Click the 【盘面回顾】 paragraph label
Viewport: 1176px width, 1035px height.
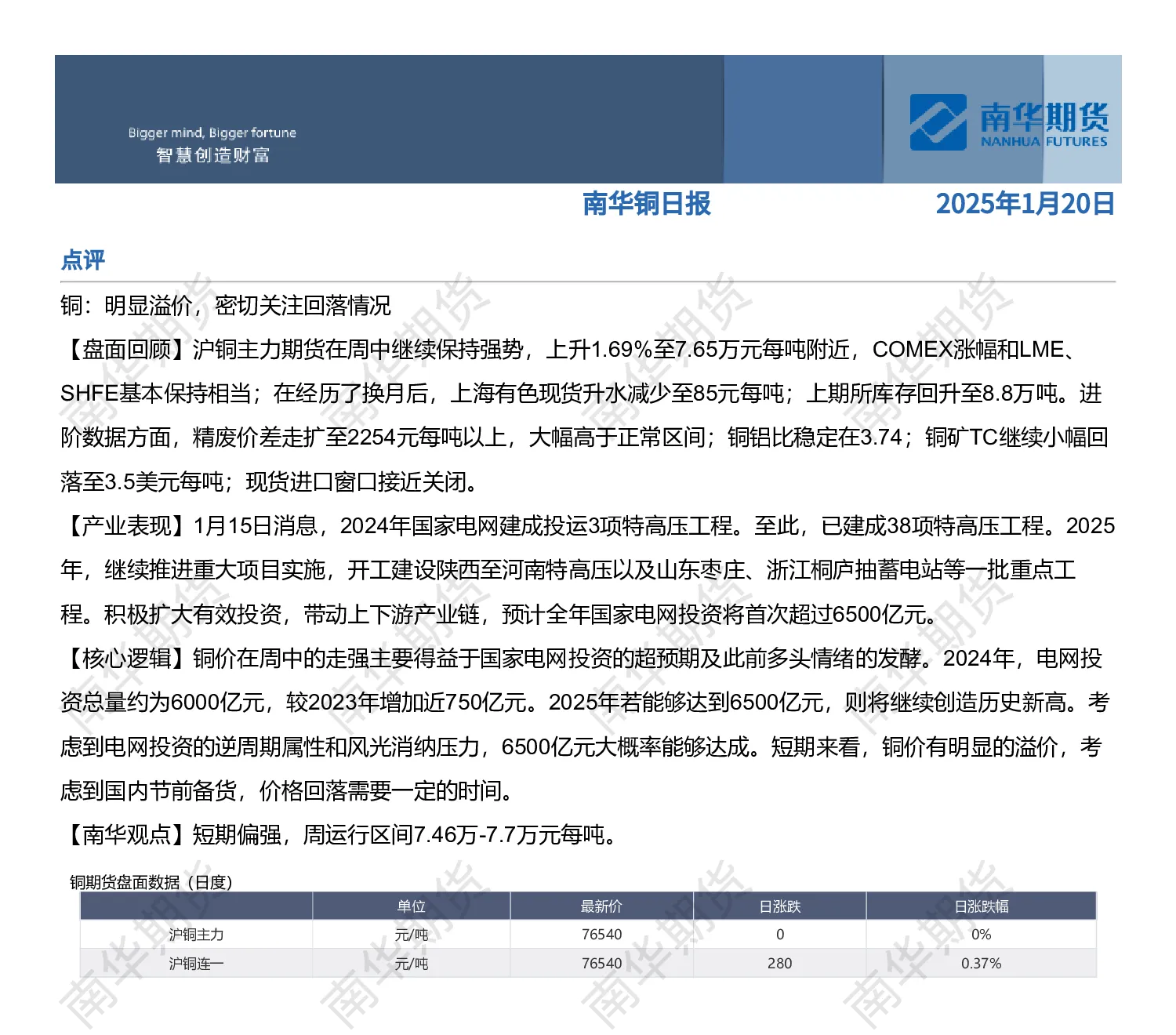[126, 350]
